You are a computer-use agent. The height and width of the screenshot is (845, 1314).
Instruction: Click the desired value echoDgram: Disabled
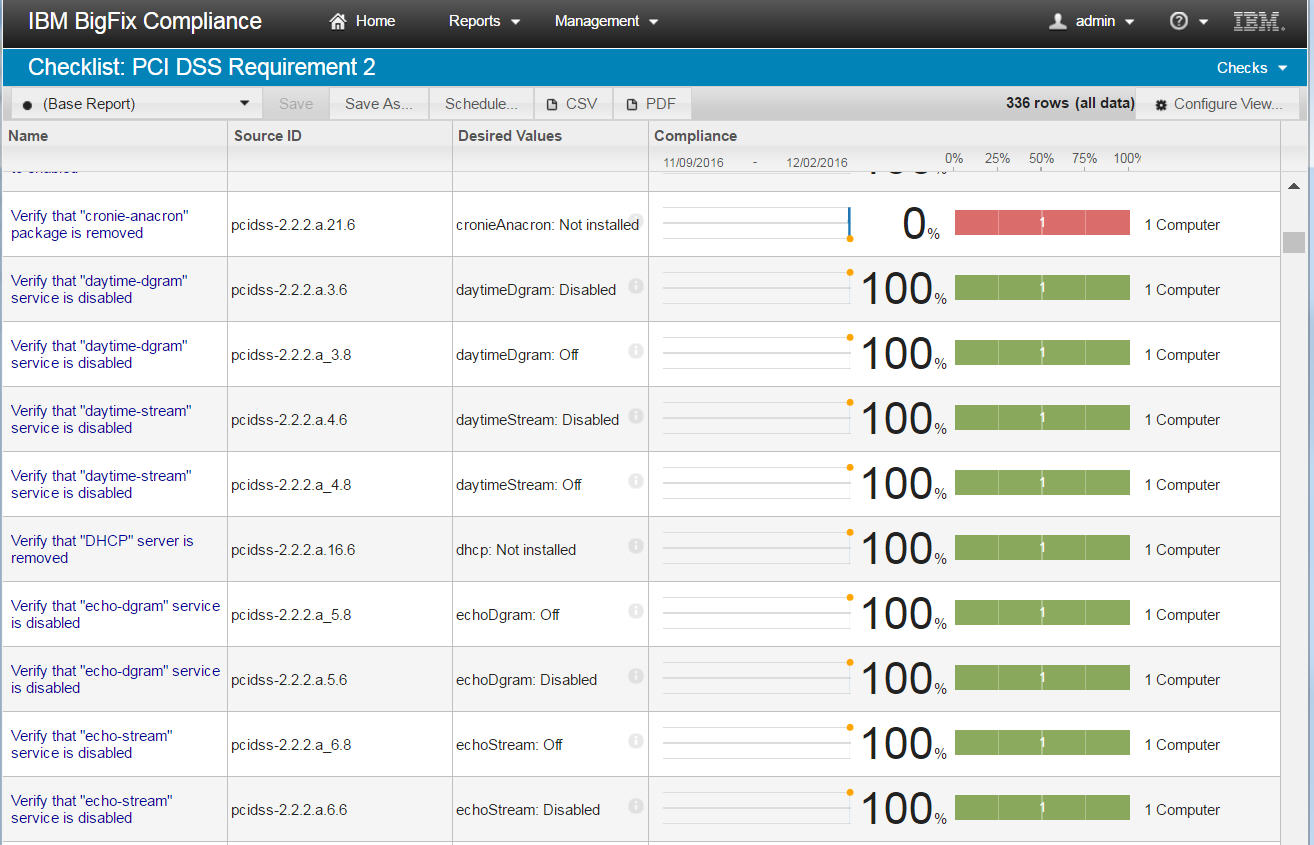526,680
